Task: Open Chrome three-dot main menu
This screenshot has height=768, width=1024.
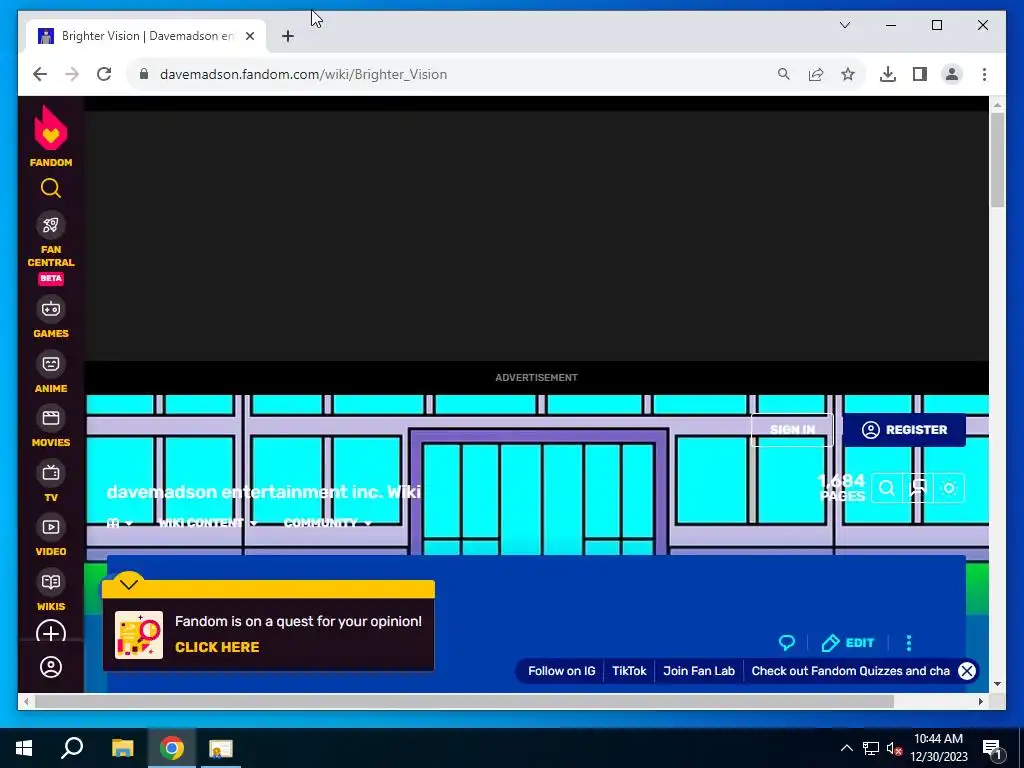Action: tap(984, 74)
